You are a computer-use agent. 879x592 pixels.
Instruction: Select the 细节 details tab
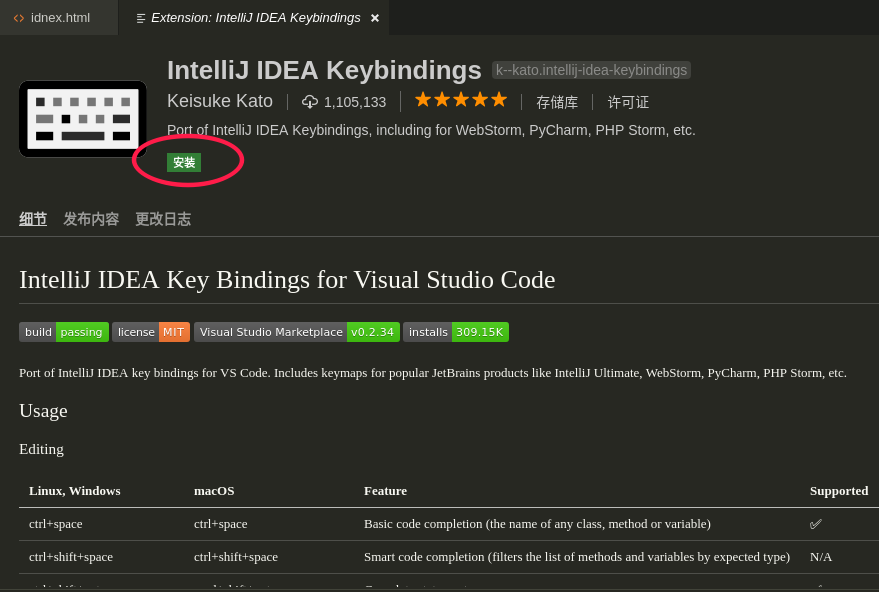tap(32, 219)
